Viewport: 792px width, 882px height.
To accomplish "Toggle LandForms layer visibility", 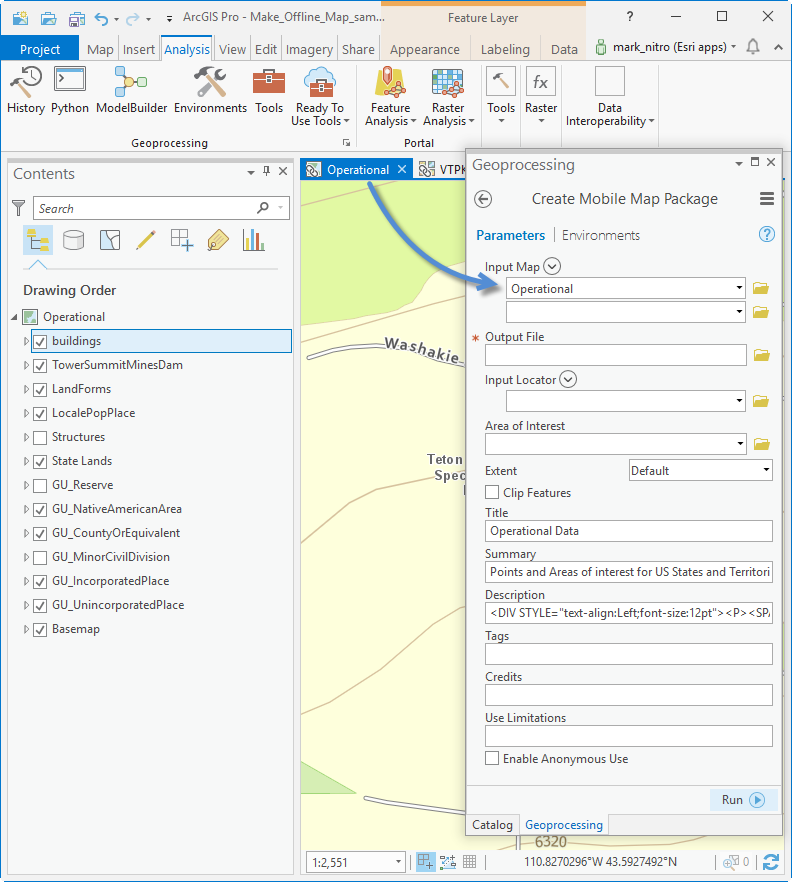I will [x=40, y=389].
